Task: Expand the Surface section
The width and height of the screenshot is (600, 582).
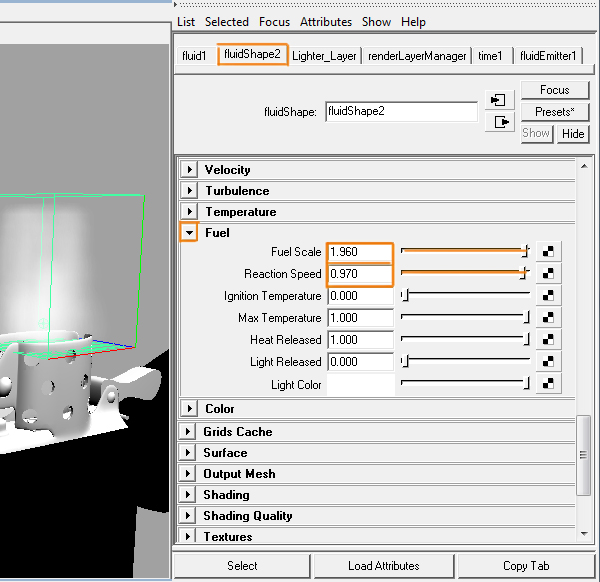Action: point(188,453)
